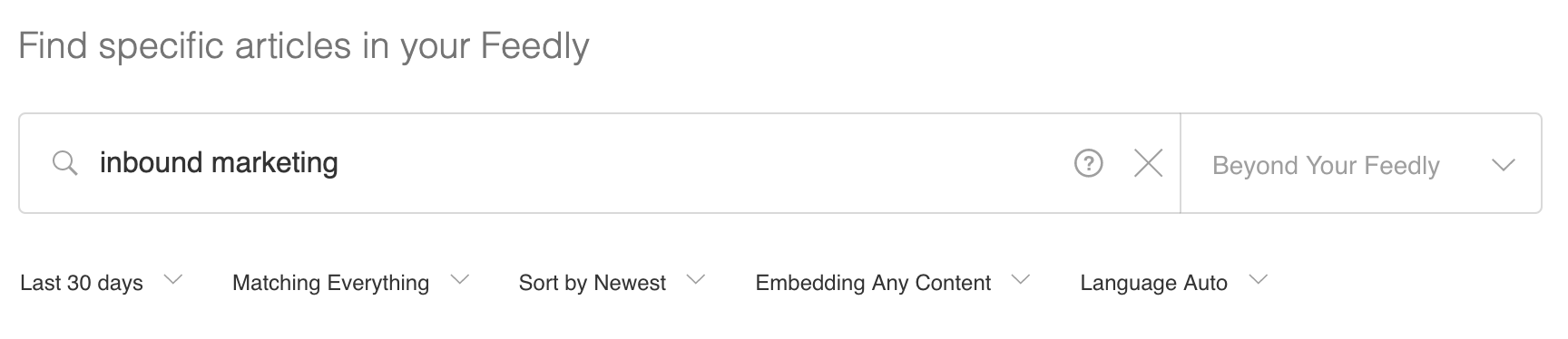Open the Beyond Your Feedly scope dropdown
The image size is (1568, 339).
pyautogui.click(x=1361, y=164)
